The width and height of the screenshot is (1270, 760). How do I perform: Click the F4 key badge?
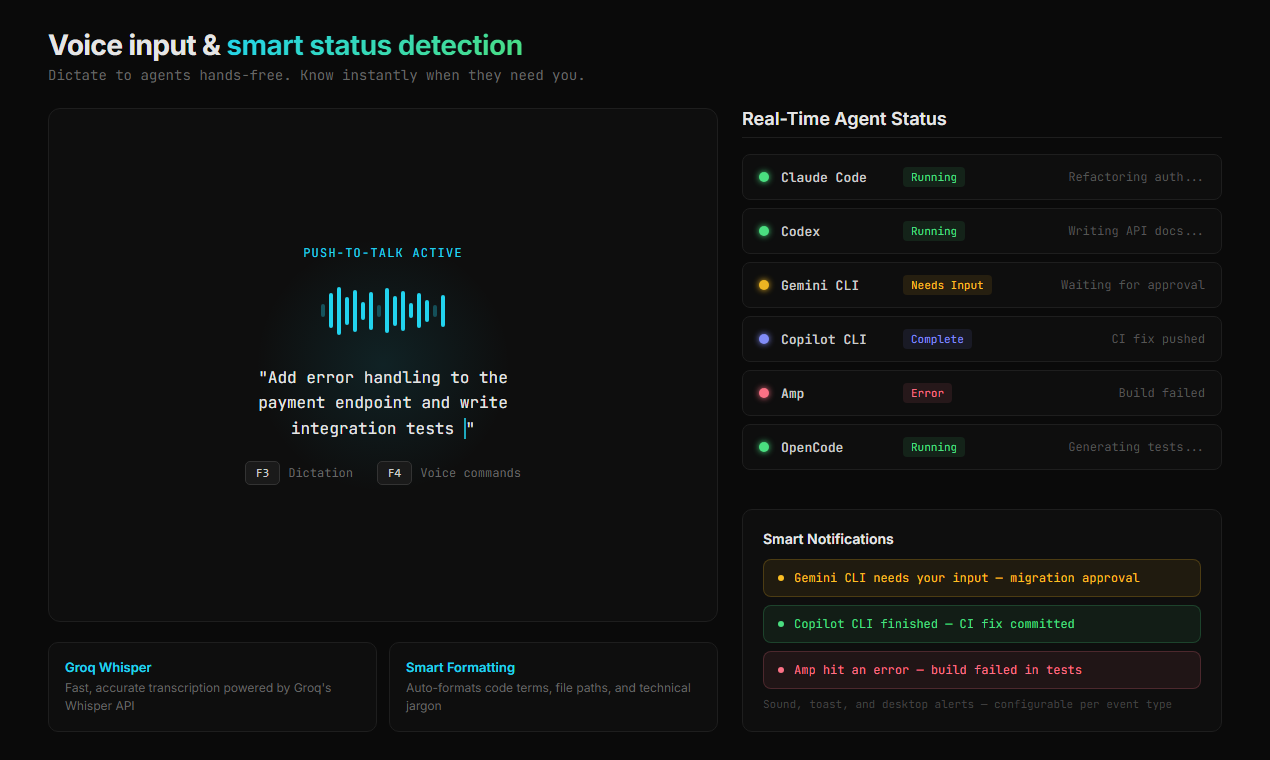tap(394, 473)
